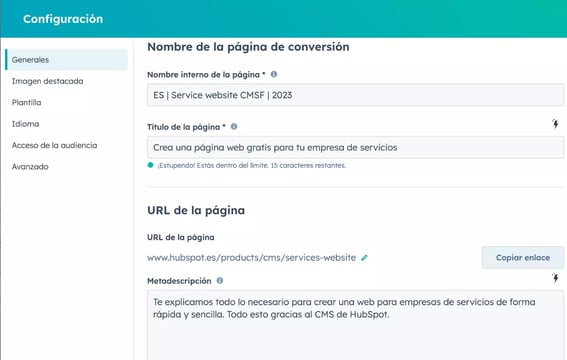Open the Avanzado settings section
The height and width of the screenshot is (360, 567).
click(x=30, y=167)
